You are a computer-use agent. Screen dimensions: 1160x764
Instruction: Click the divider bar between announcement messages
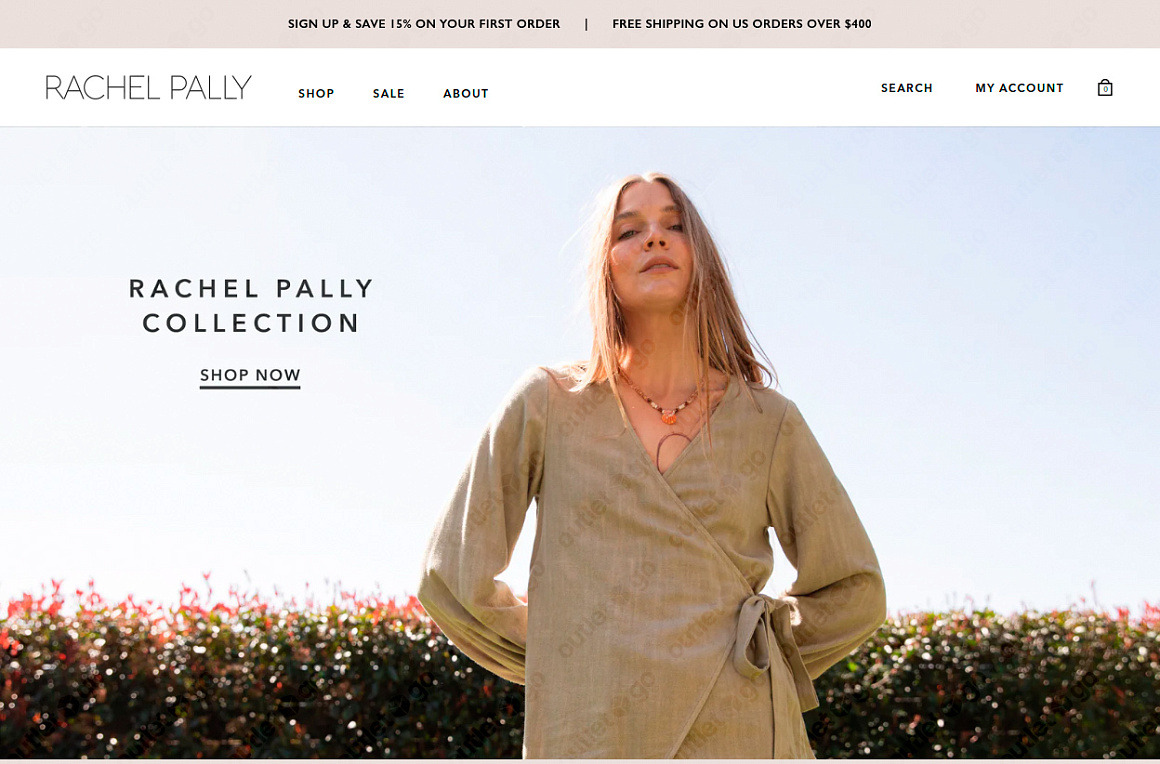click(586, 24)
